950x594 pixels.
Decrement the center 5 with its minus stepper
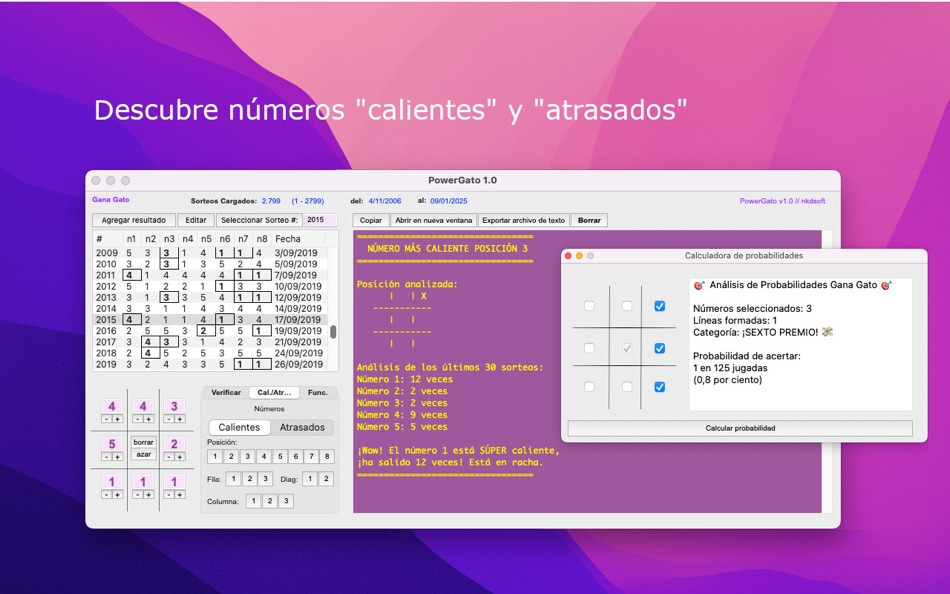pos(106,455)
